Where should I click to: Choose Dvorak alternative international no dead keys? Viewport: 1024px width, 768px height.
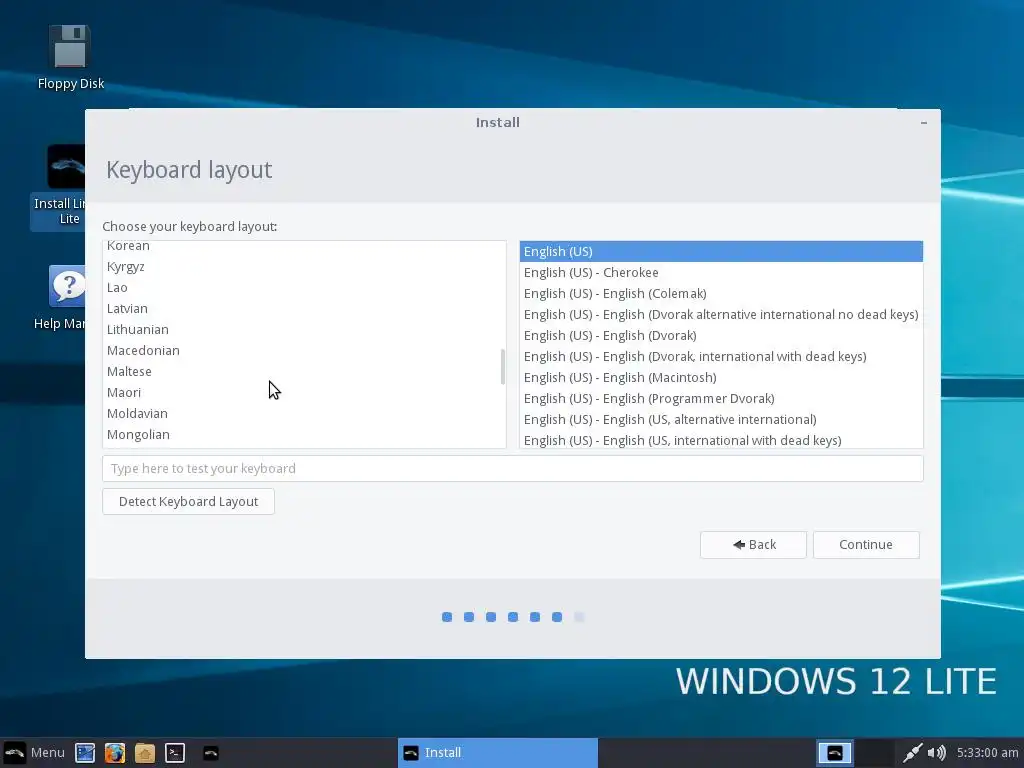point(721,314)
